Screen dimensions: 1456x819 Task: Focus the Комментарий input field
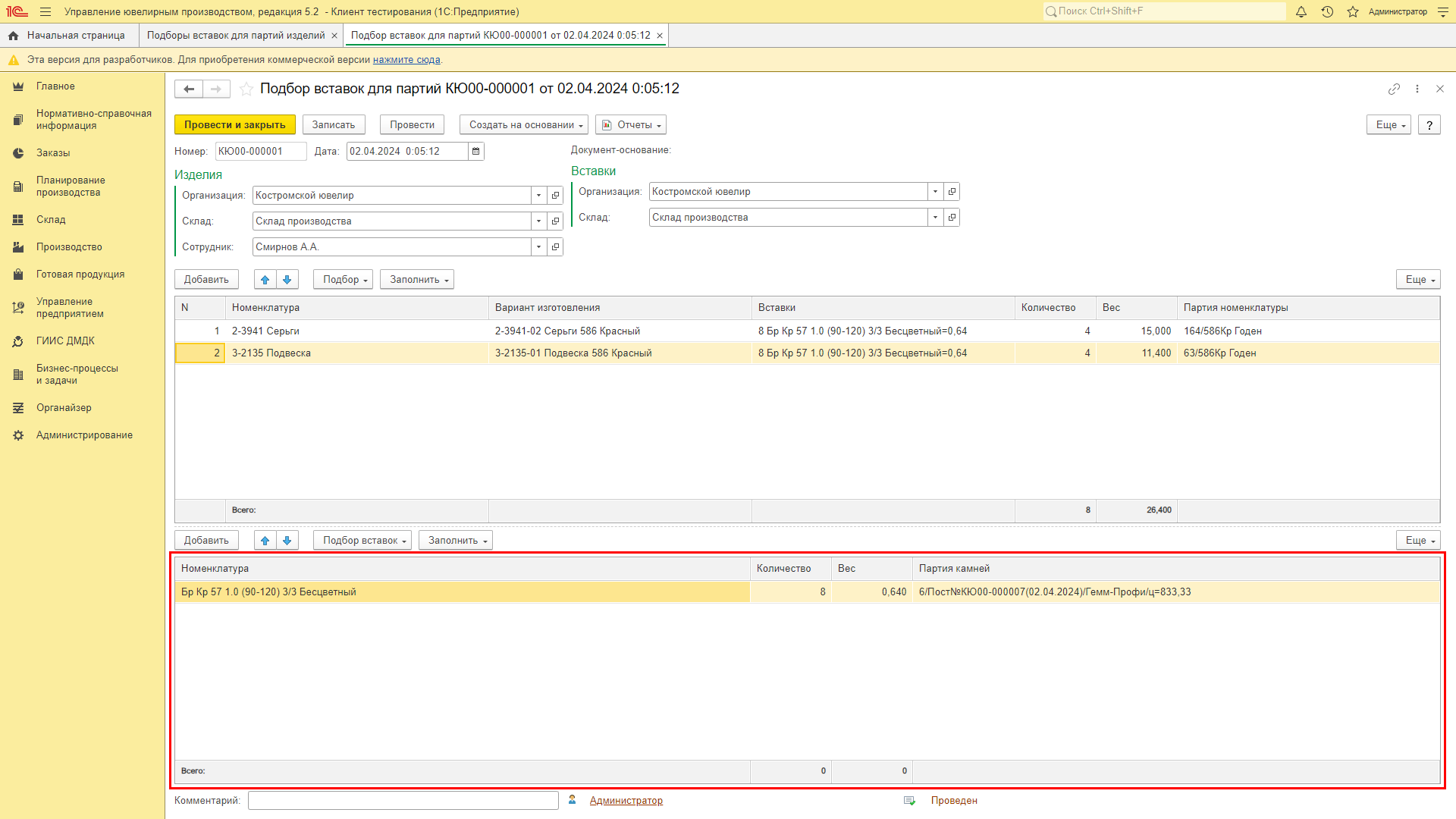click(403, 801)
